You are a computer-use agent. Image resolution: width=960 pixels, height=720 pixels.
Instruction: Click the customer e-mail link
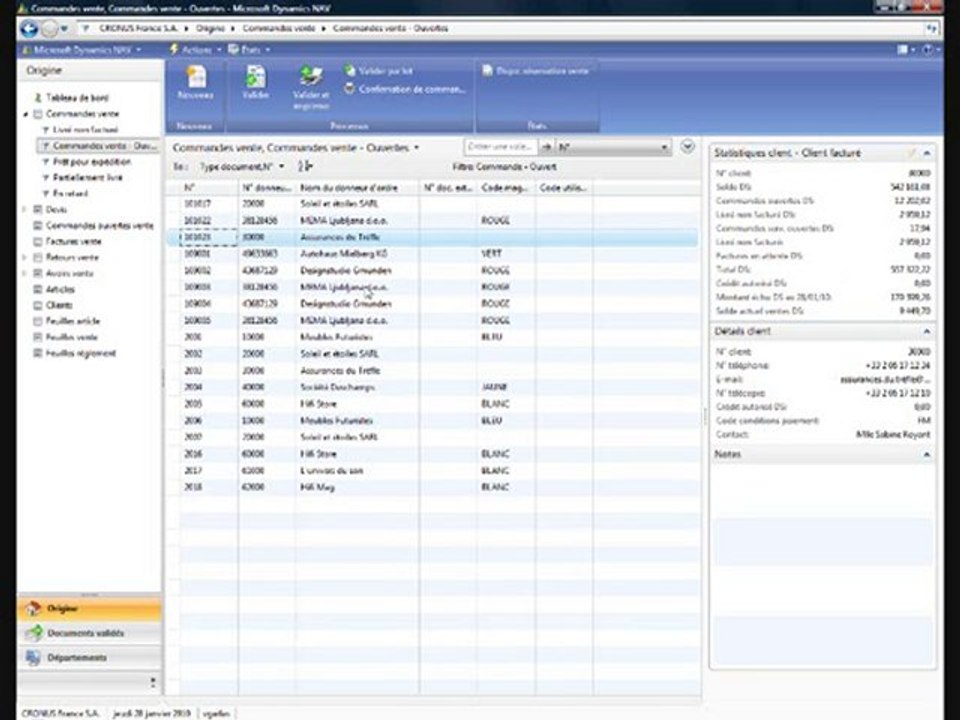coord(885,380)
